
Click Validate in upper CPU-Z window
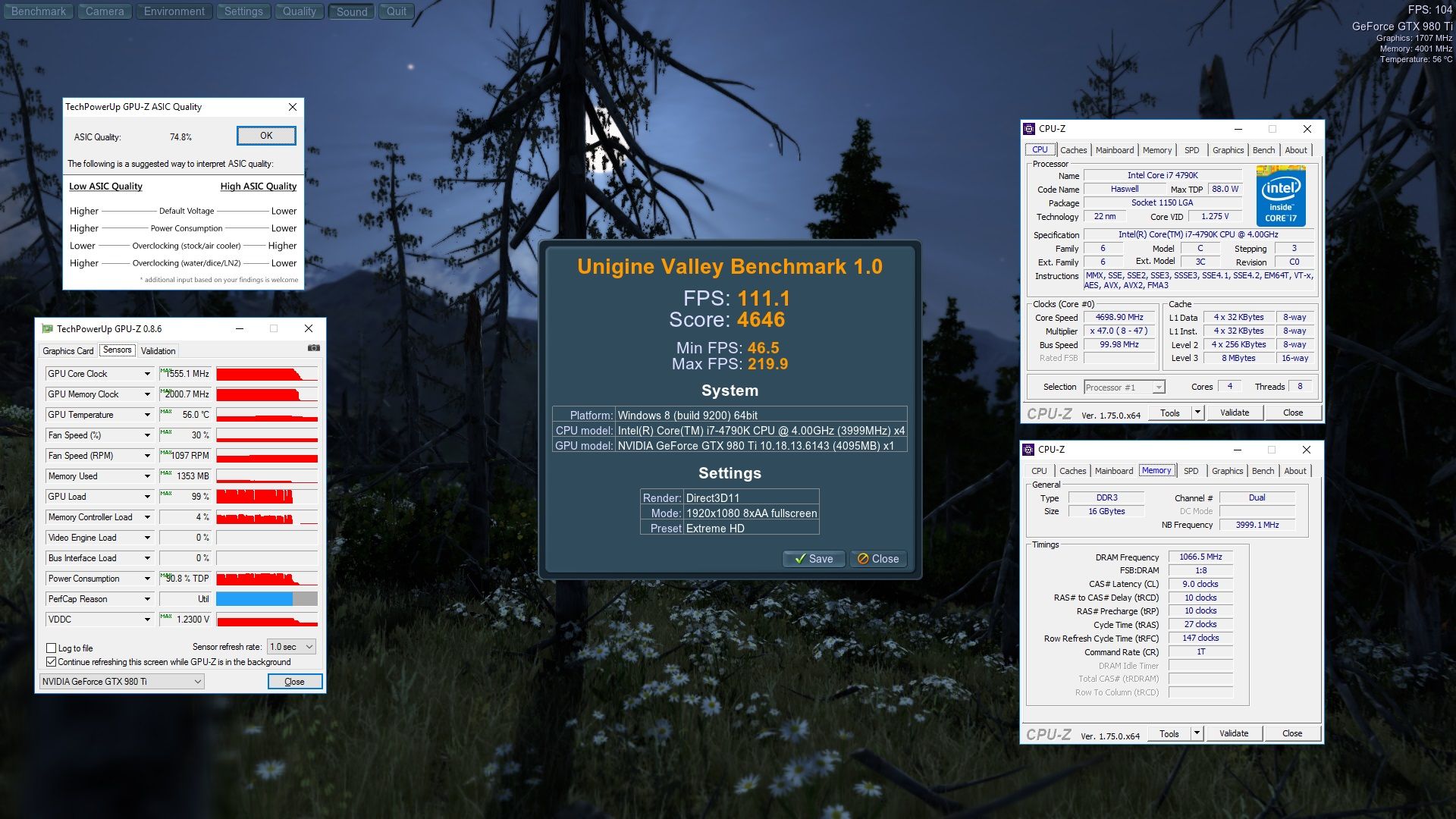pyautogui.click(x=1235, y=413)
